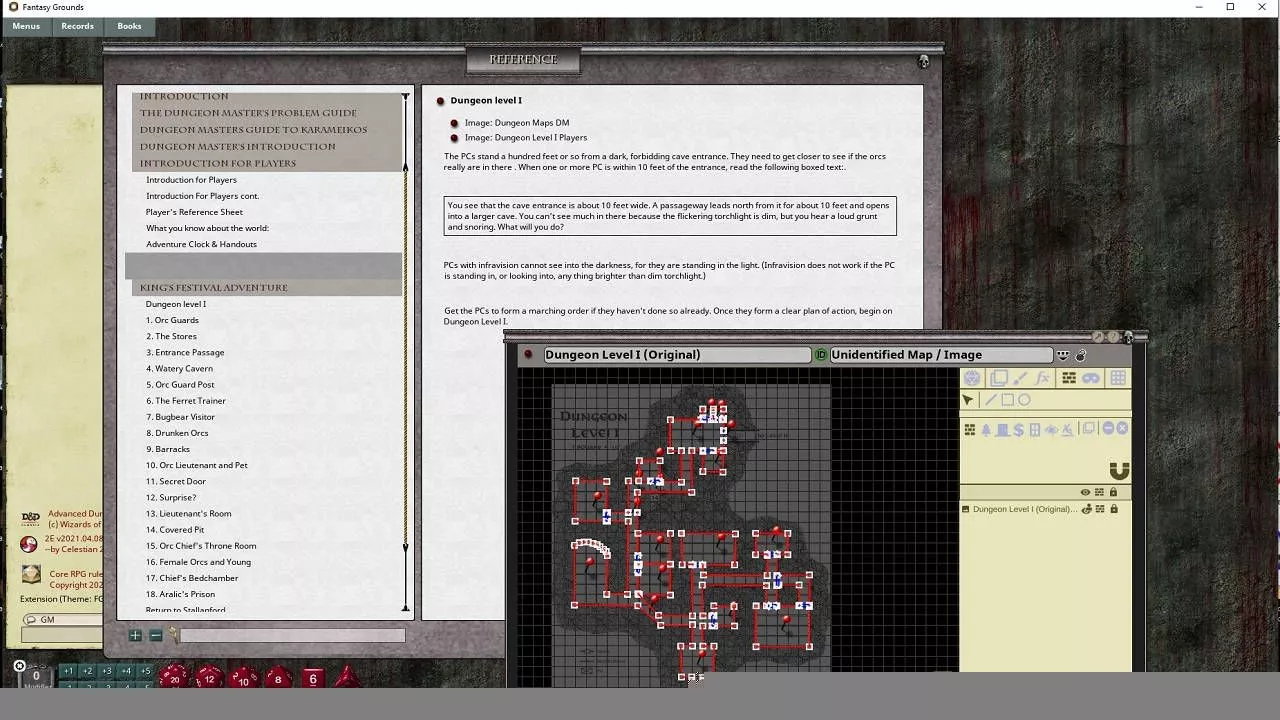Viewport: 1280px width, 720px height.
Task: Open 2. The Stores entry
Action: (171, 336)
